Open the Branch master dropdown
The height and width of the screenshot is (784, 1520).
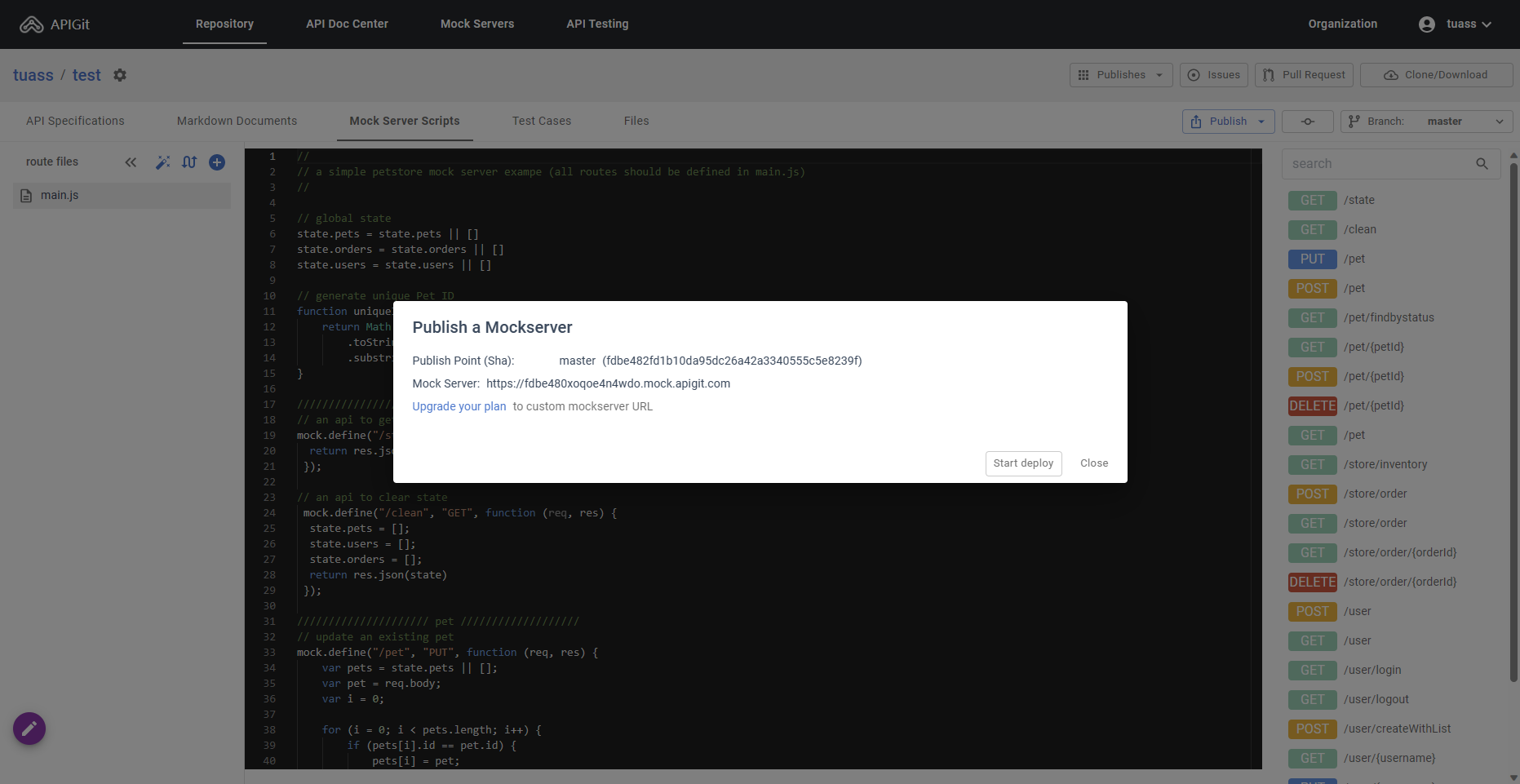(x=1426, y=122)
